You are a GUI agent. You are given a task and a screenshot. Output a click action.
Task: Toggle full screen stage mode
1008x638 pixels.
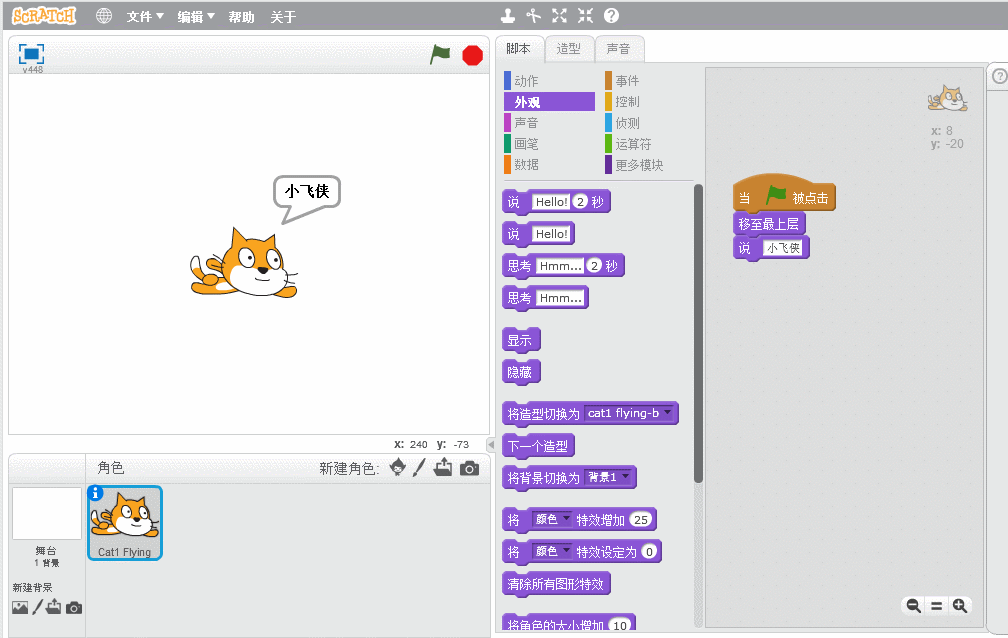(x=31, y=53)
